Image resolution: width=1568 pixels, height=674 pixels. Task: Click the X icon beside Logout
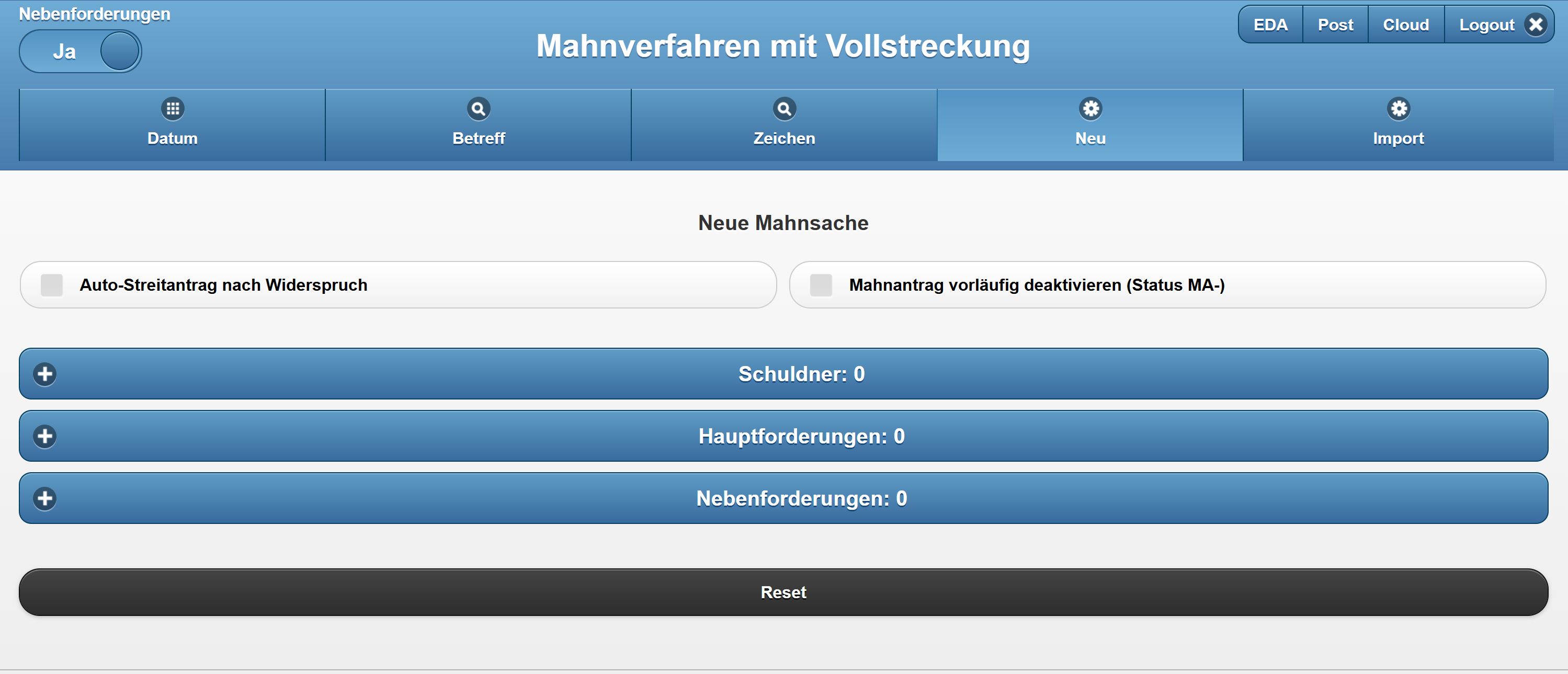[x=1536, y=25]
